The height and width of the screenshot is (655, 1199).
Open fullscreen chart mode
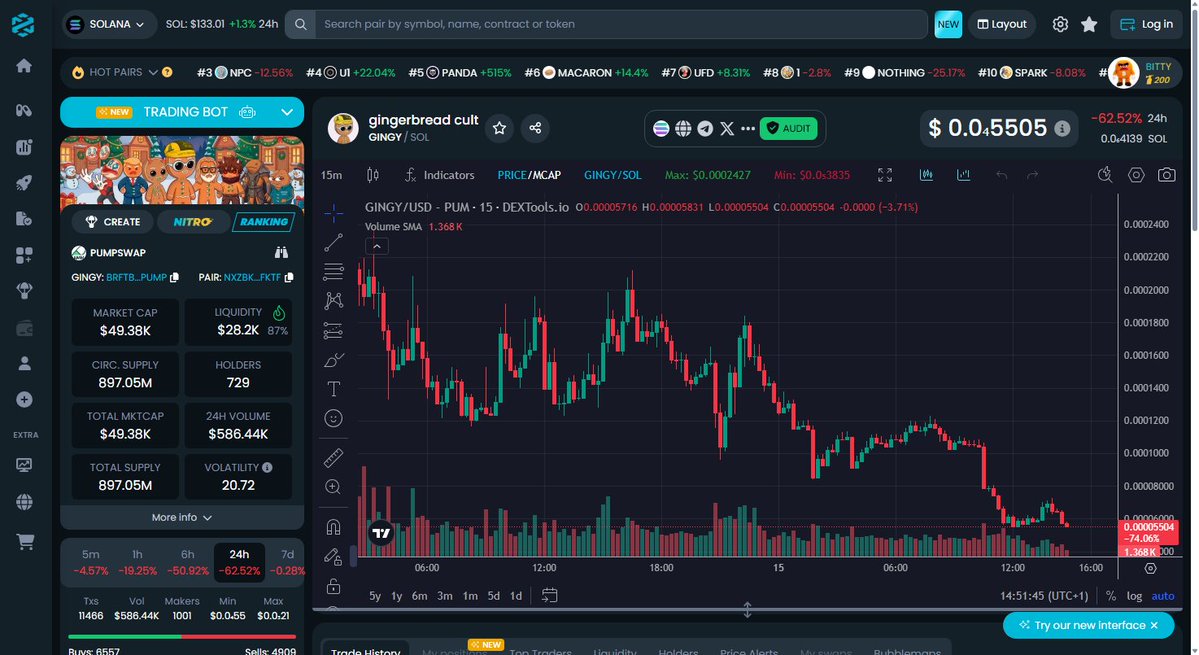(885, 175)
